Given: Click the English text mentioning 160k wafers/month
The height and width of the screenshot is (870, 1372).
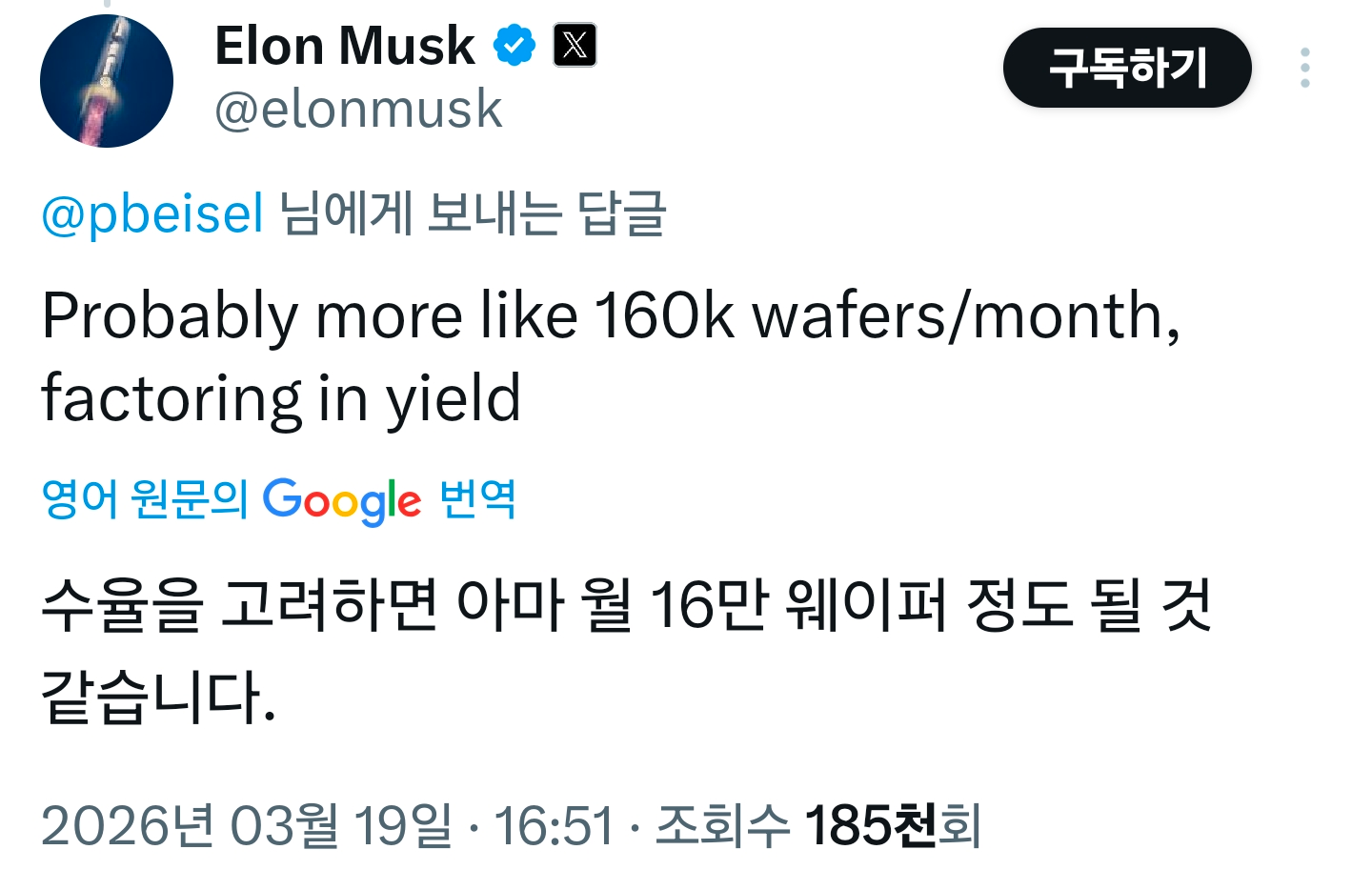Looking at the screenshot, I should pos(610,316).
